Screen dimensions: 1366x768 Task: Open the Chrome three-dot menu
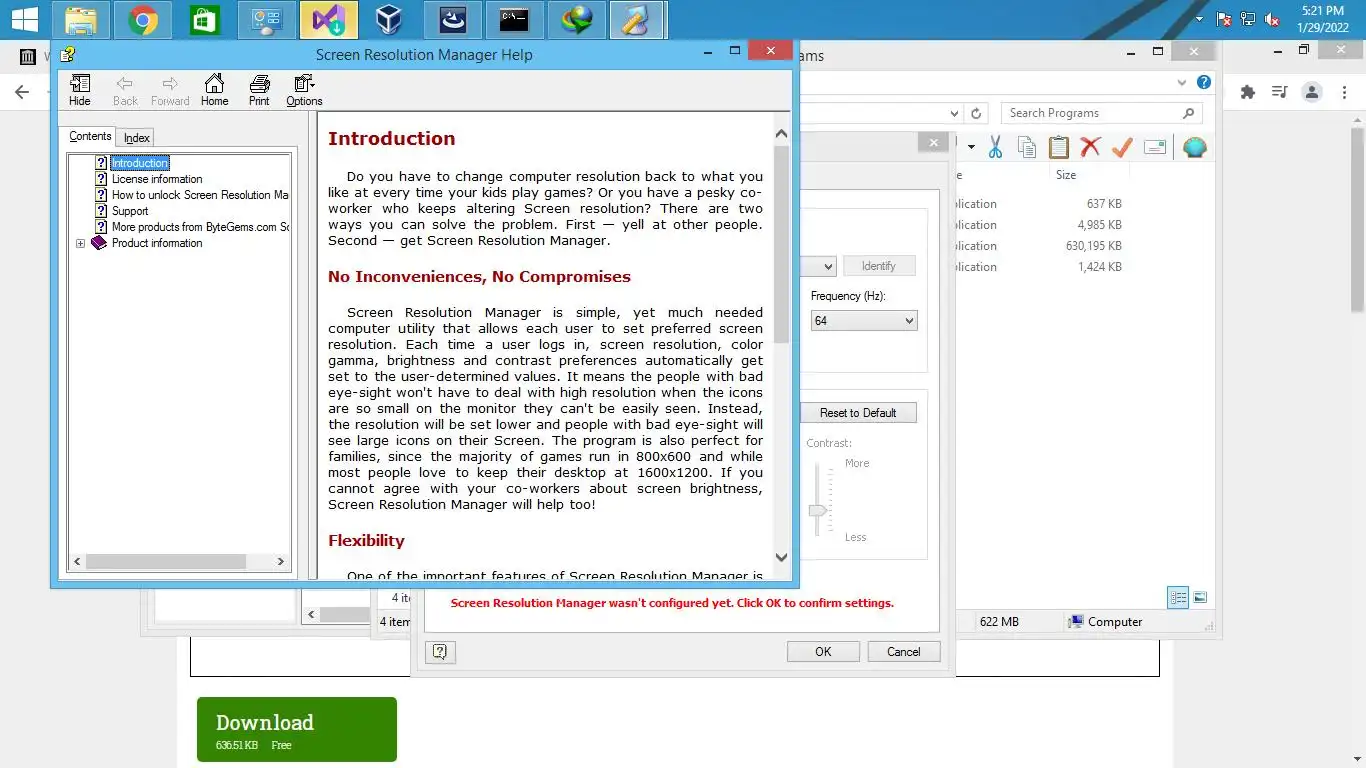pos(1343,92)
